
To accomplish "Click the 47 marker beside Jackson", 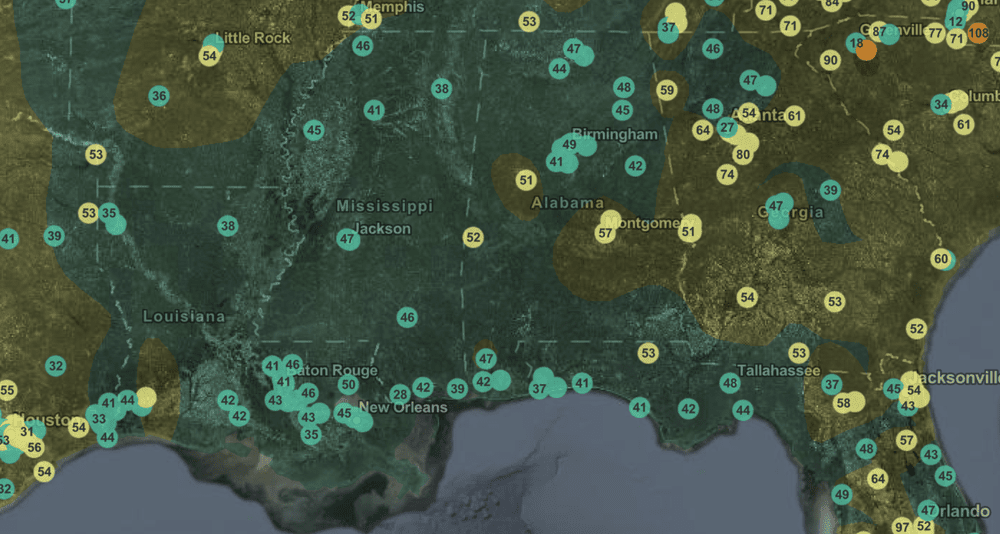I will click(347, 240).
